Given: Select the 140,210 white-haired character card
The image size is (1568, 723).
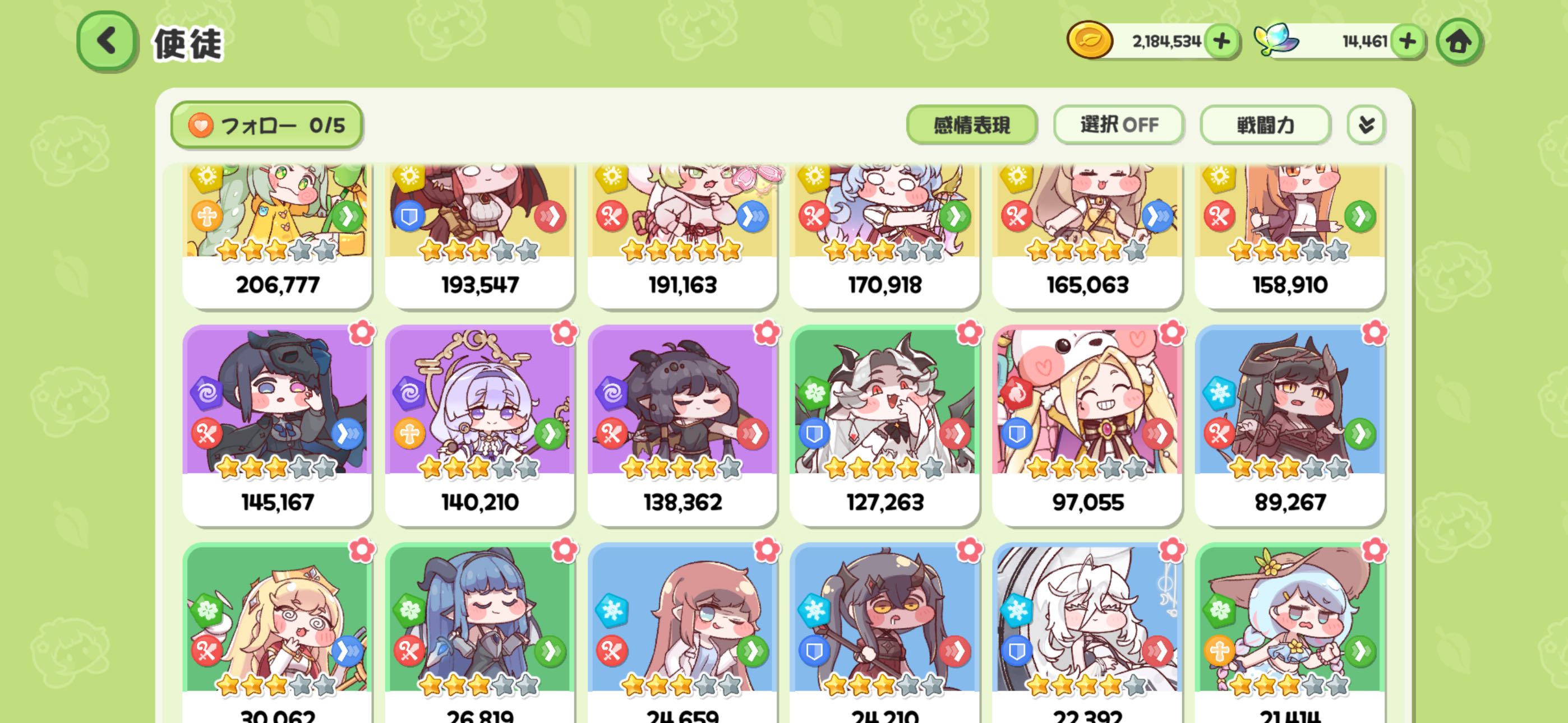Looking at the screenshot, I should click(479, 425).
